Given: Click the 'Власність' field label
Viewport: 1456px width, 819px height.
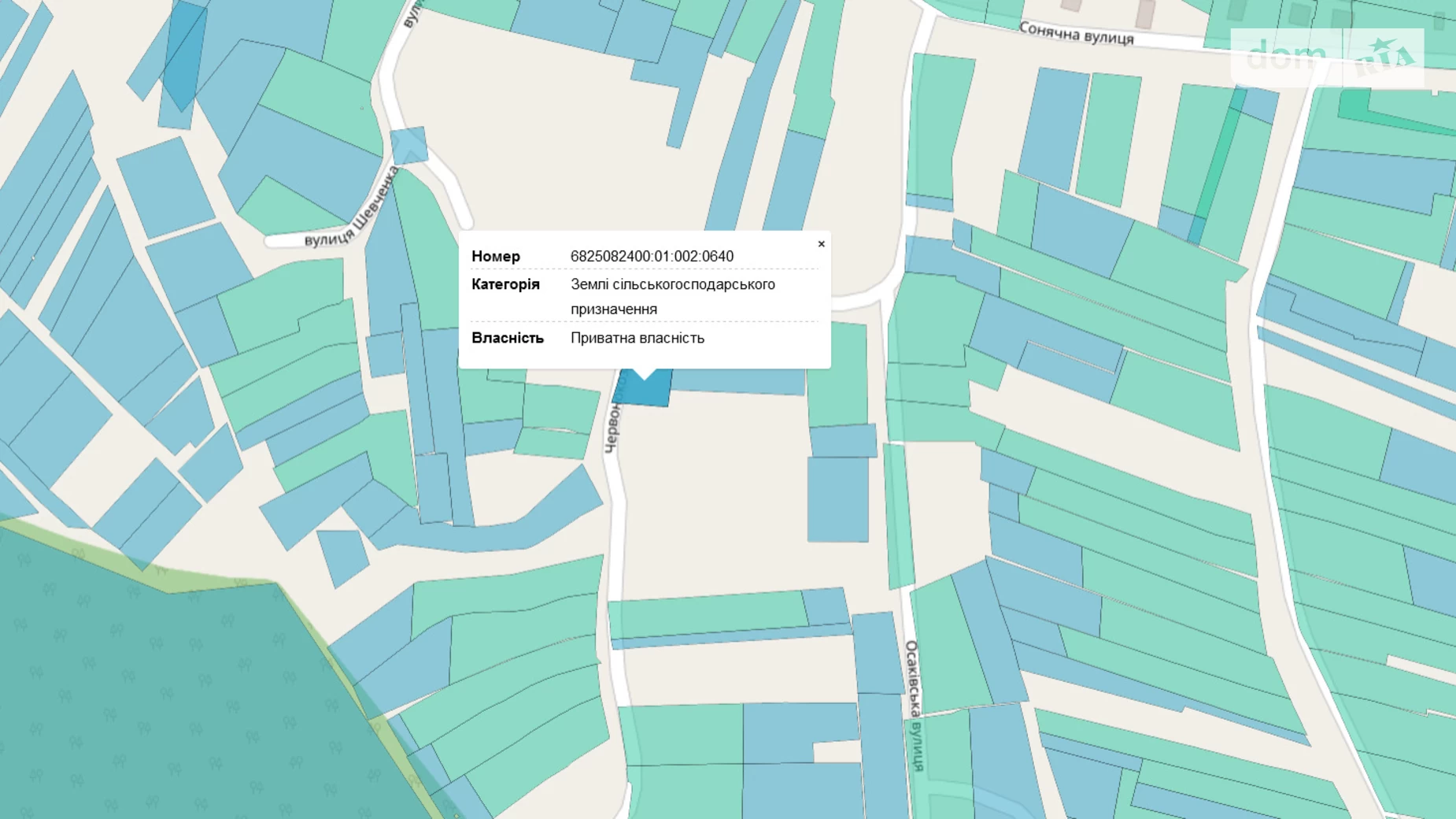Looking at the screenshot, I should click(508, 338).
